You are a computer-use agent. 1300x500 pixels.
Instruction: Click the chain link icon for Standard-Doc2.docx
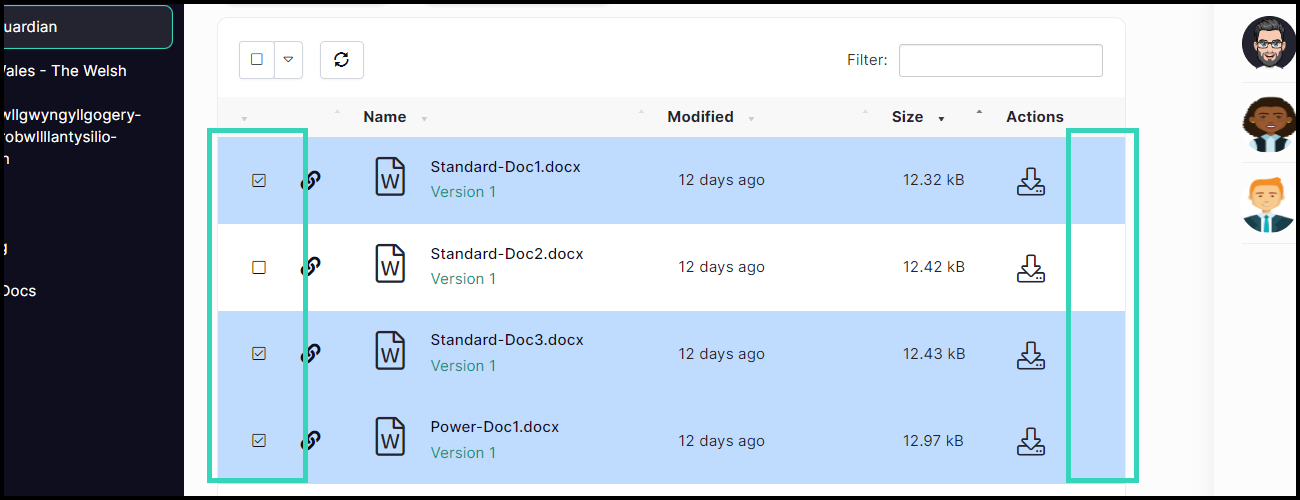[311, 267]
